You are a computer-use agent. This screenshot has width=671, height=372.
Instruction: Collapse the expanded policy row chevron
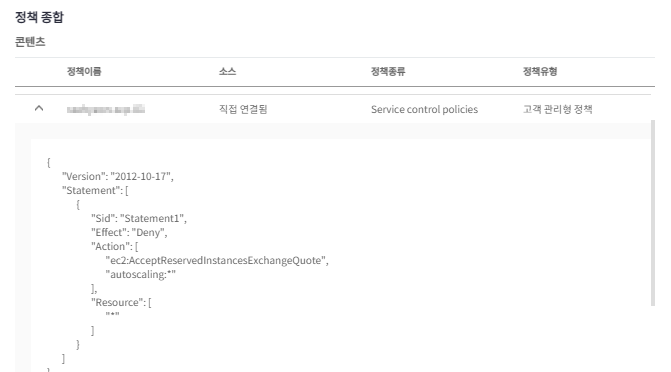[39, 108]
